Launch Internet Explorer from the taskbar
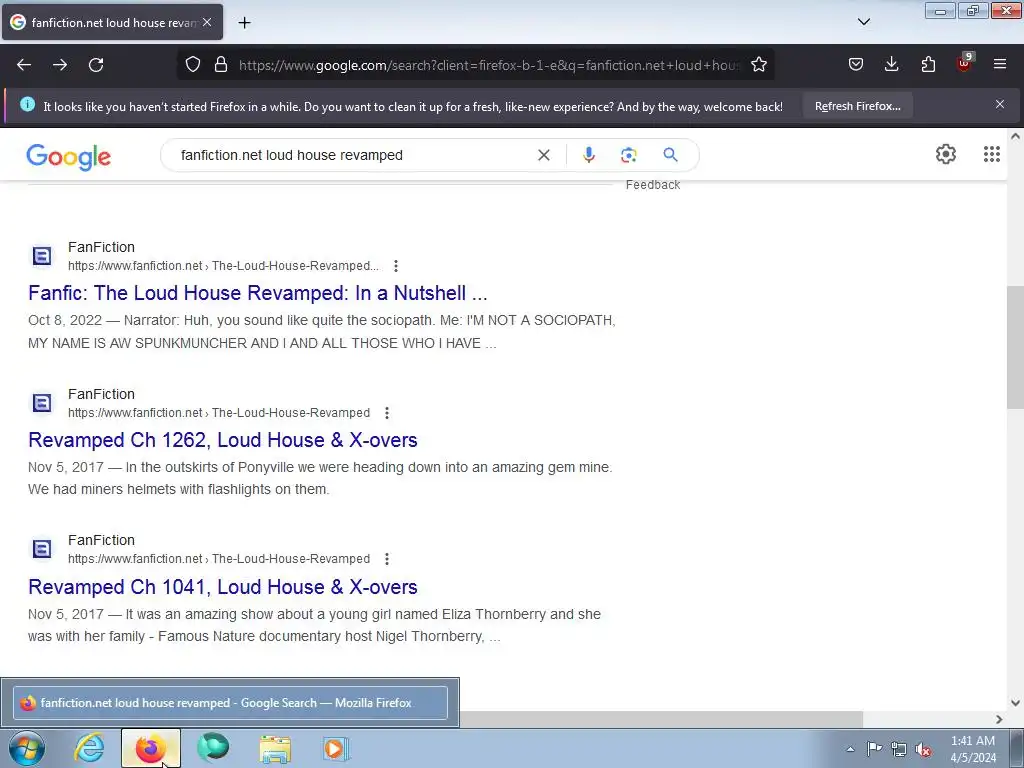The width and height of the screenshot is (1024, 768). 89,748
